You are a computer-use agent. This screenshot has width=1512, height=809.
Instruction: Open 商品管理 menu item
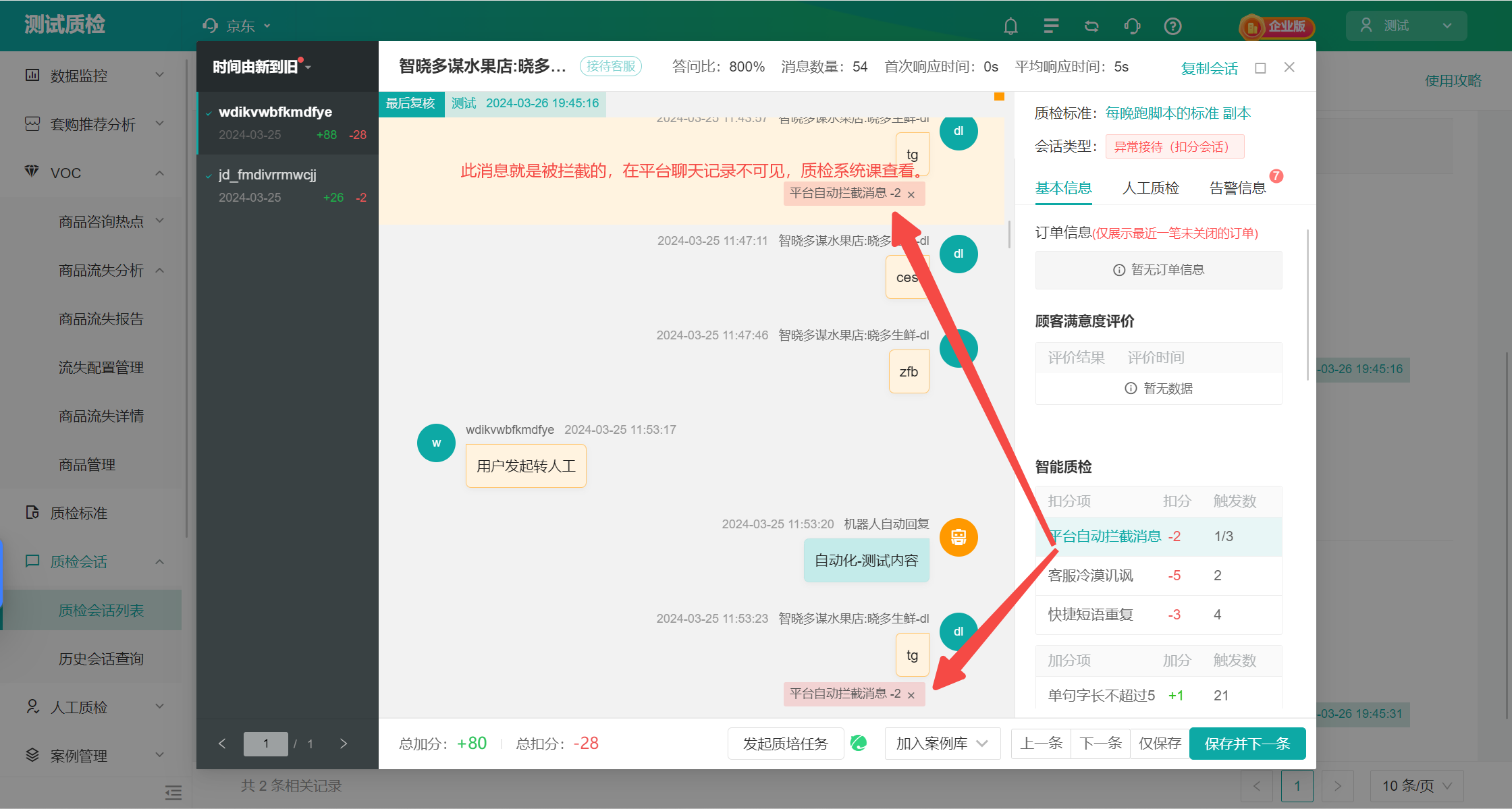click(x=87, y=464)
